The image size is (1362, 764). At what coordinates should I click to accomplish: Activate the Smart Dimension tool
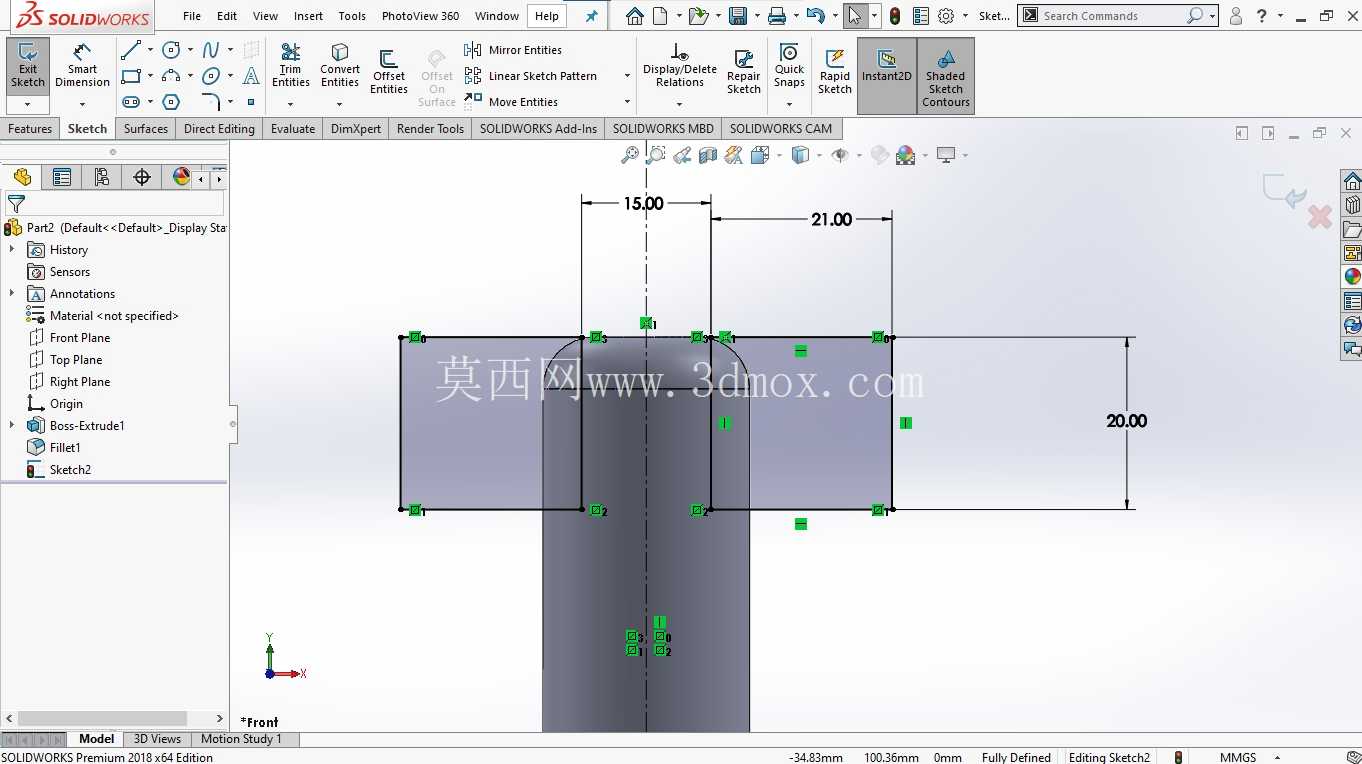82,65
